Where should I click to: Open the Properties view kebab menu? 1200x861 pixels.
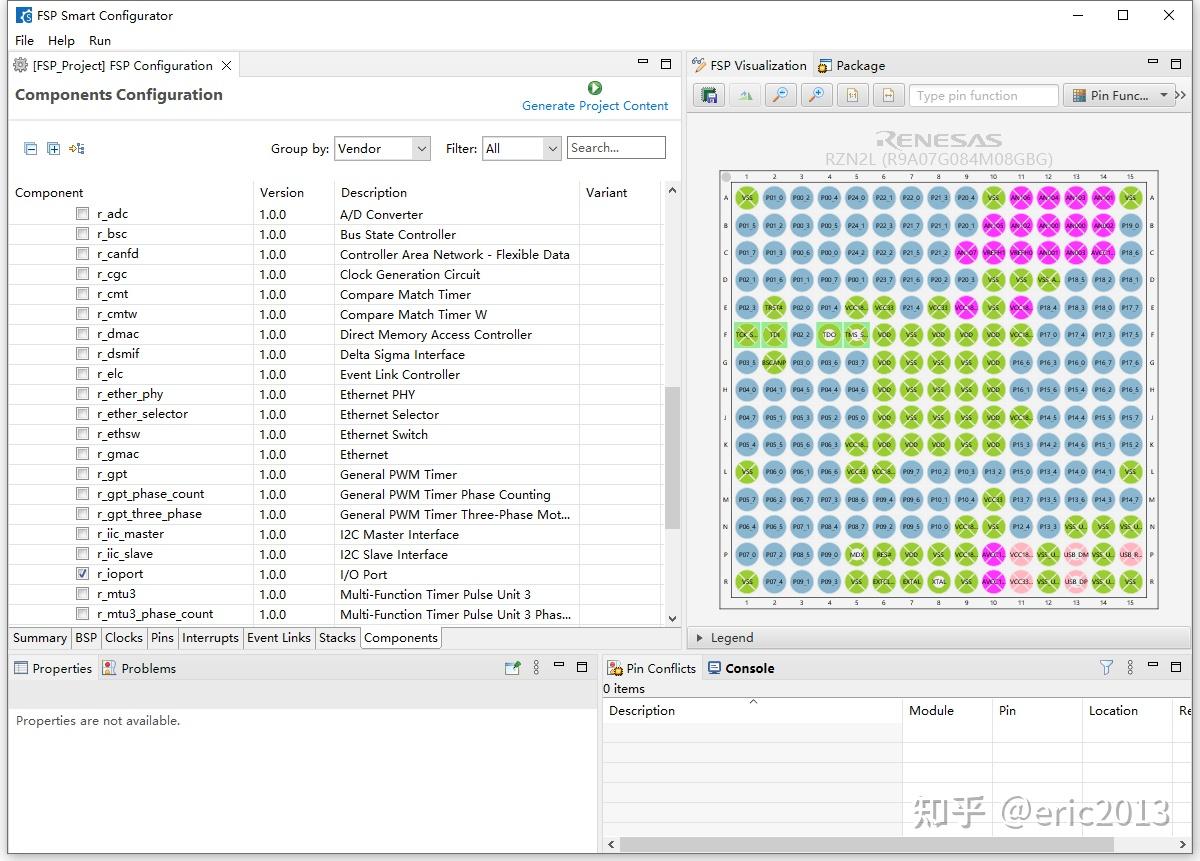(536, 668)
